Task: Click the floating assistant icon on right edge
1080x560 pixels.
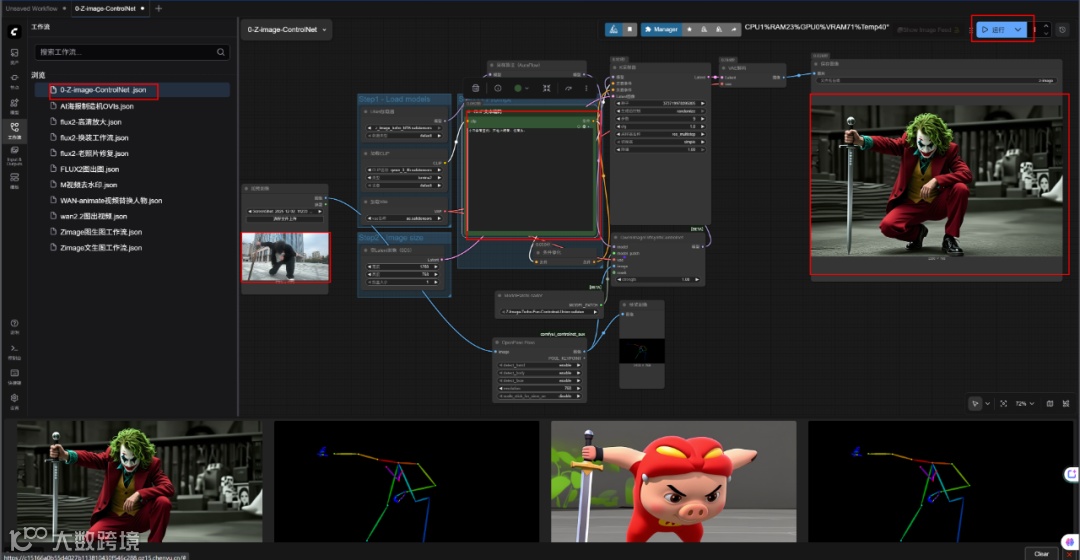Action: [1070, 474]
